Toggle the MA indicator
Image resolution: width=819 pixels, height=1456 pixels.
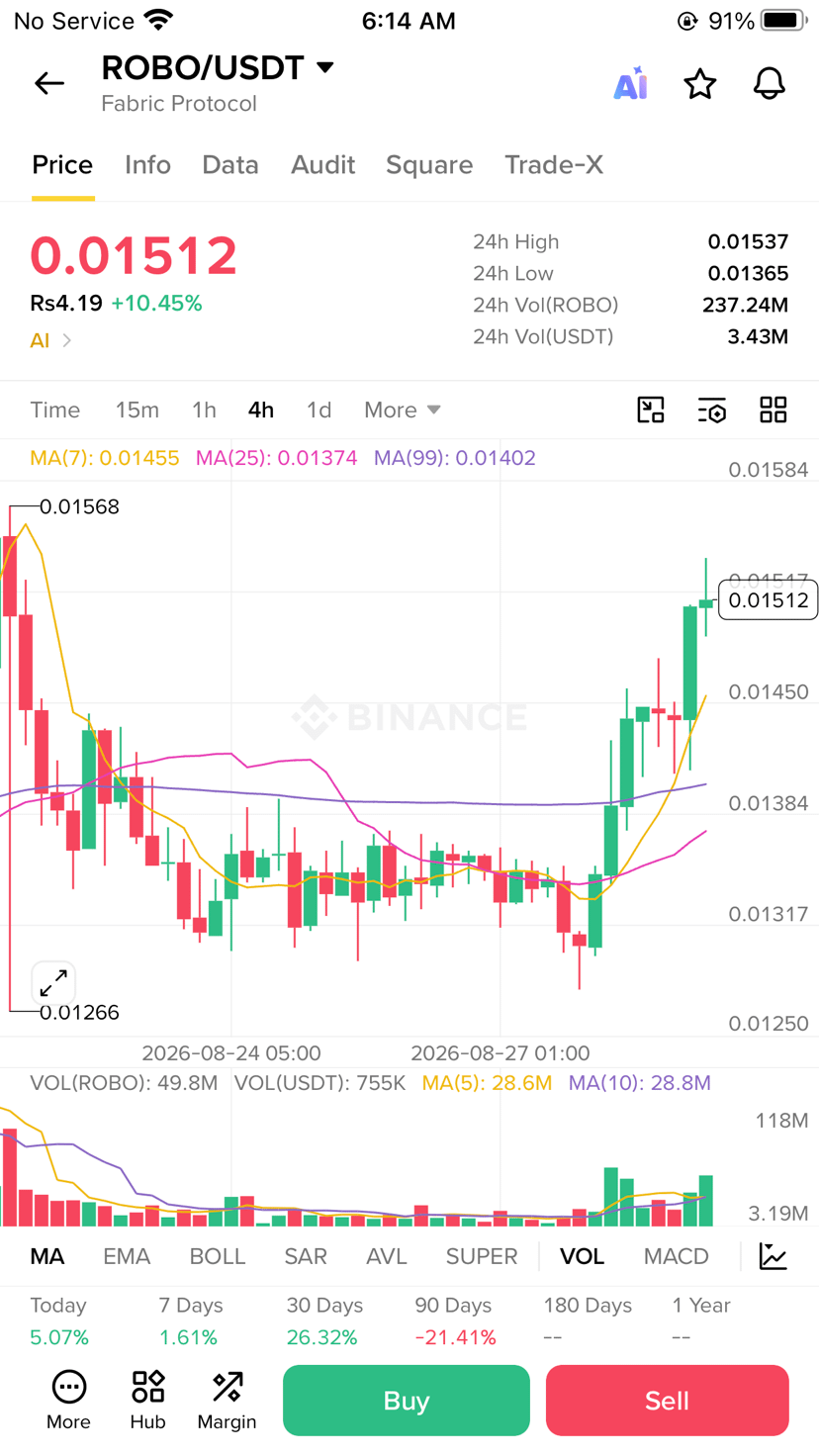(47, 1256)
